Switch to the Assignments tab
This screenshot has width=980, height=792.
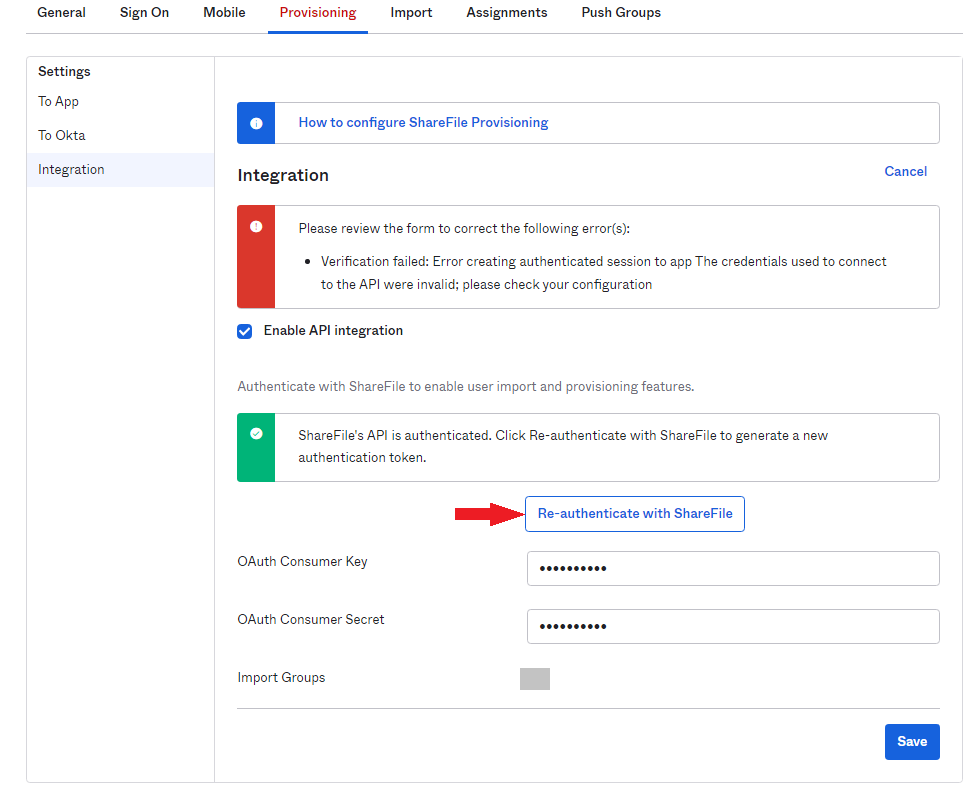[x=506, y=13]
